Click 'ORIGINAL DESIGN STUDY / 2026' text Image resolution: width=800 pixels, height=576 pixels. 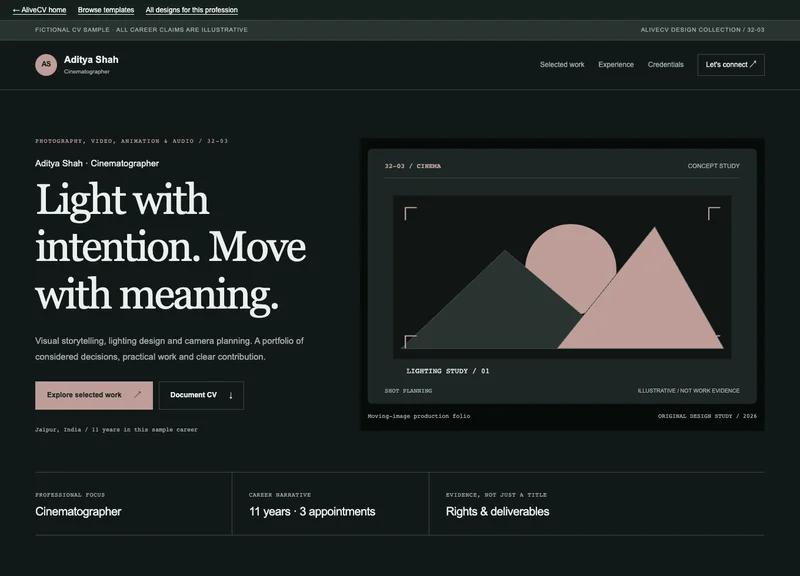[707, 416]
